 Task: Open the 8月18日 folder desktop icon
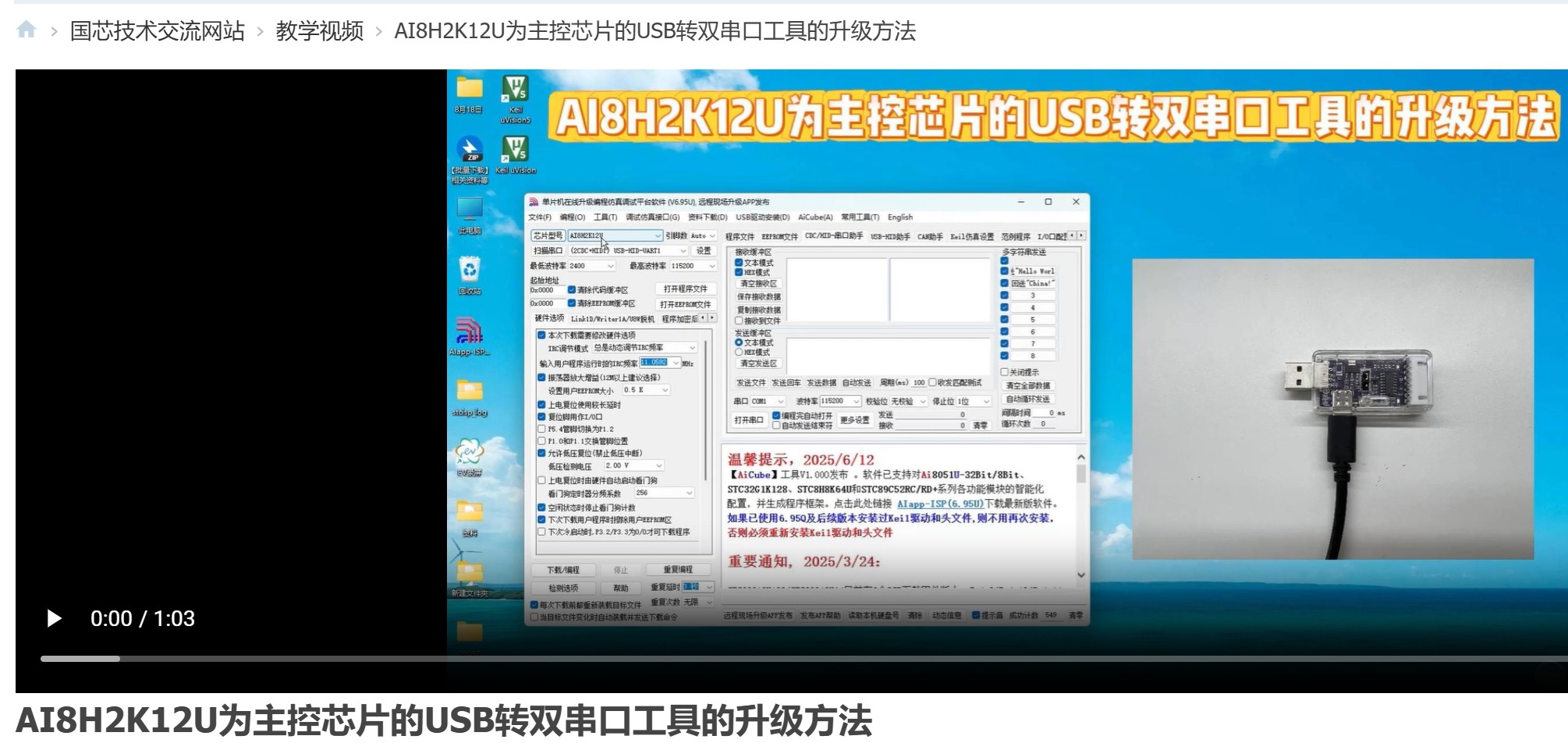click(469, 96)
